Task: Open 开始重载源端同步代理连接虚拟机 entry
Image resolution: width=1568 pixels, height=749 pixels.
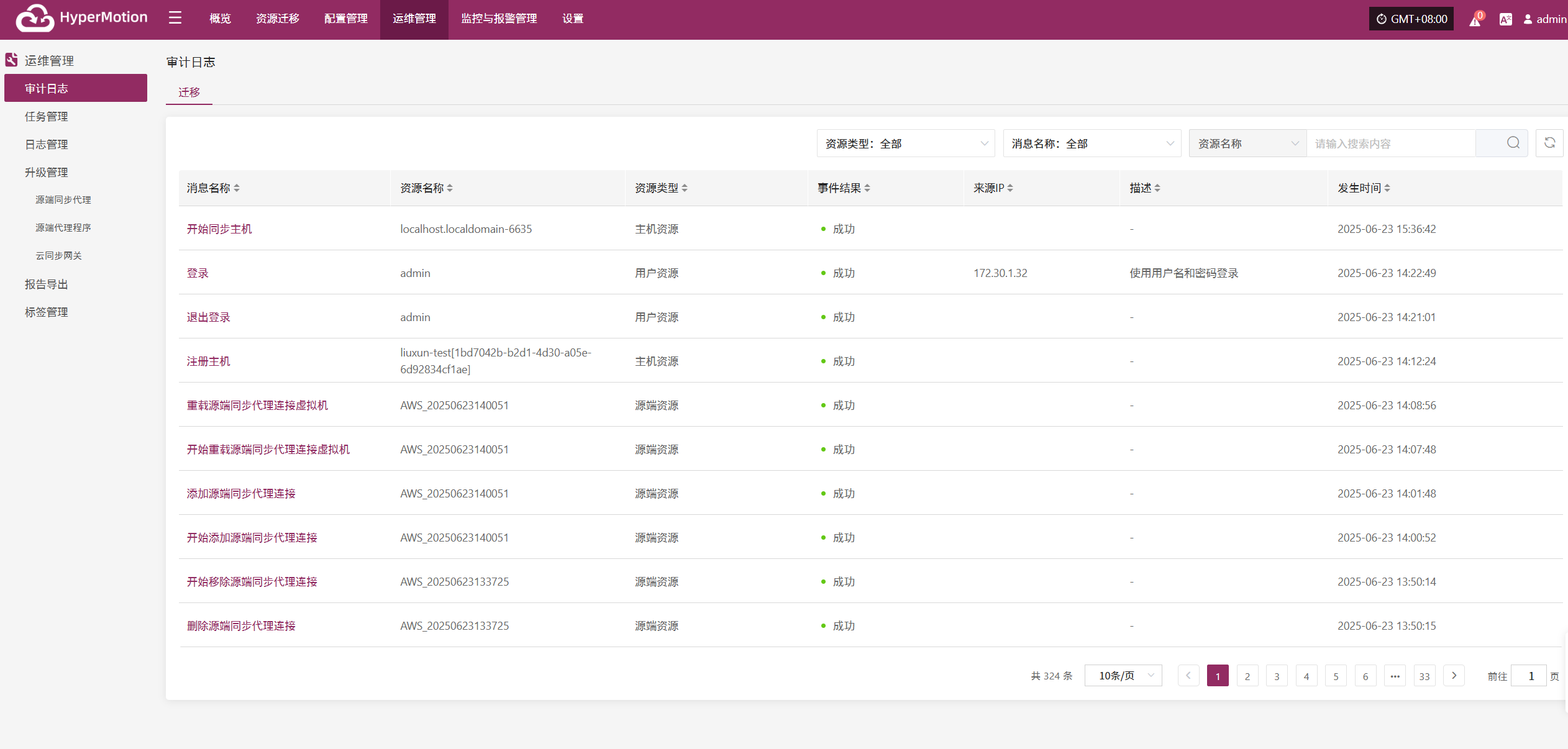Action: pos(268,449)
